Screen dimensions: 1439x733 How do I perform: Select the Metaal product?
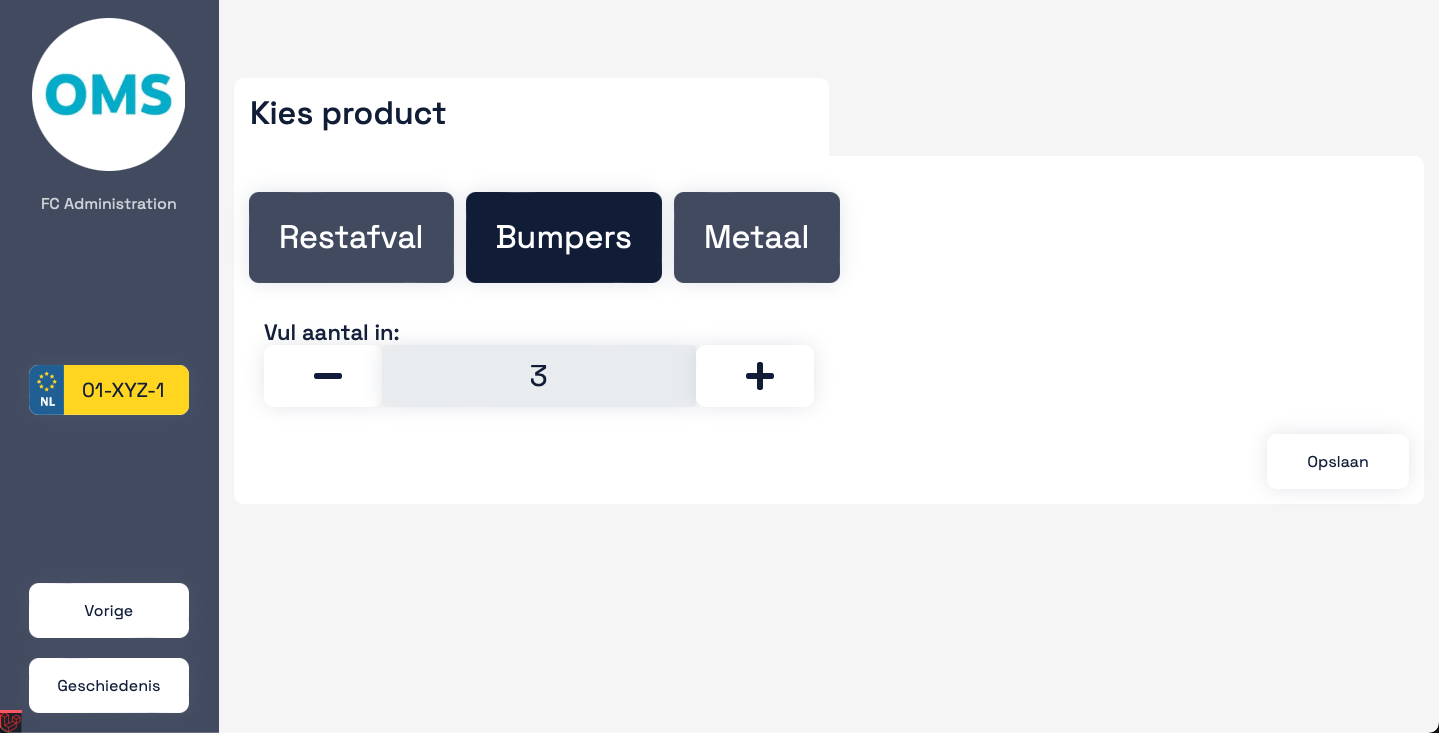point(757,237)
